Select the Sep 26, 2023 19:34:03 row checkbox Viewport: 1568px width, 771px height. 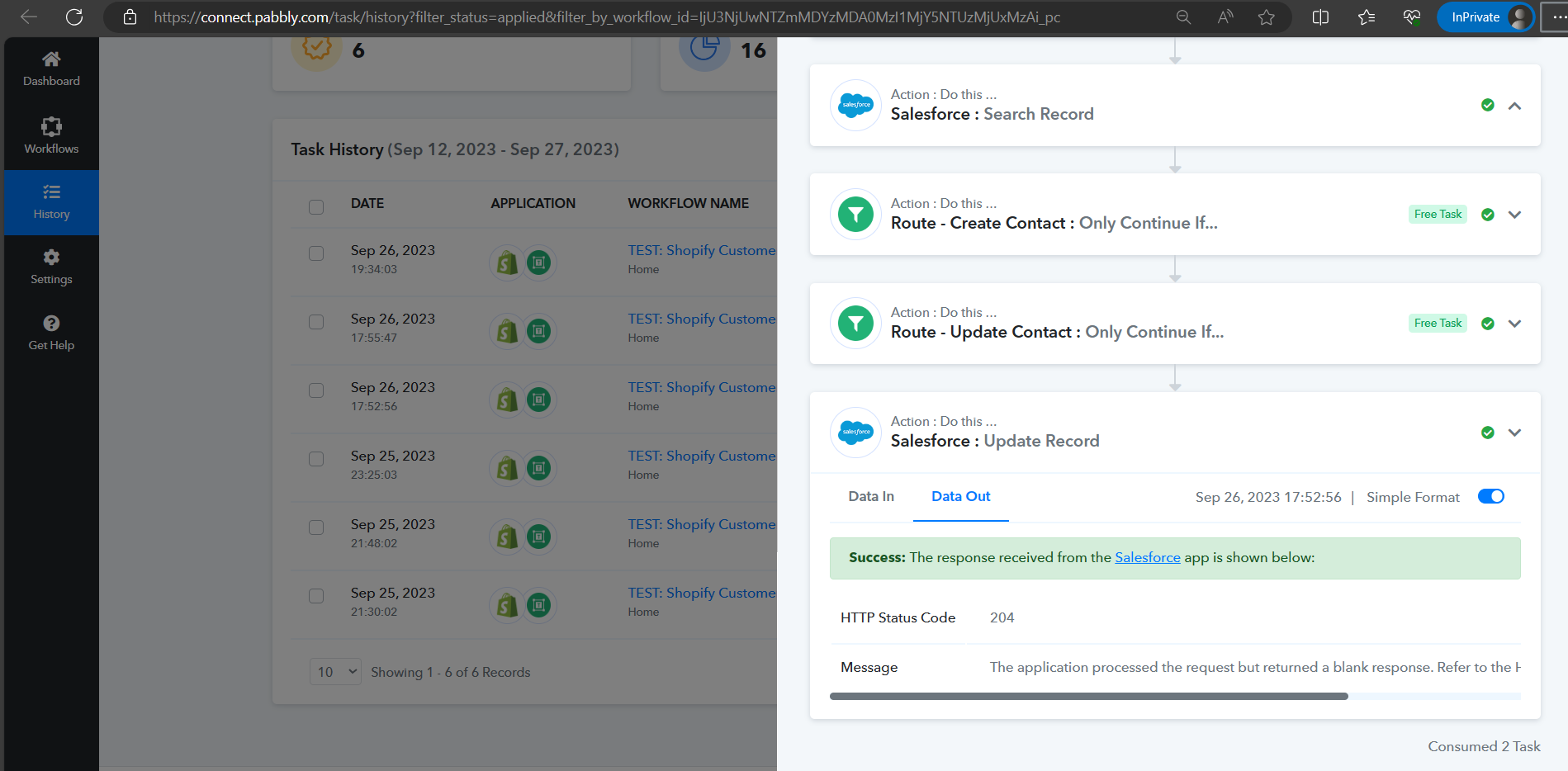(316, 253)
